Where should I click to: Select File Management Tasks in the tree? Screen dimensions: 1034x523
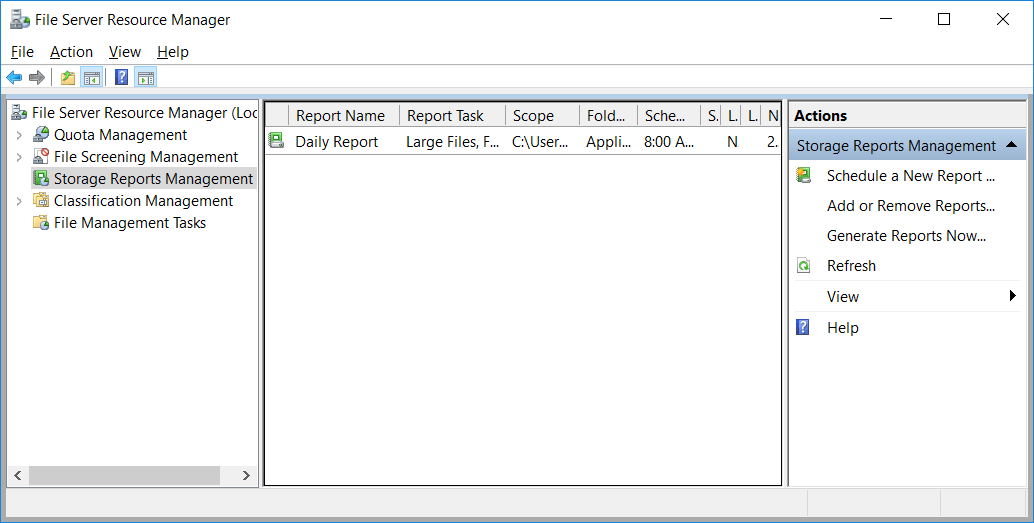click(x=130, y=223)
